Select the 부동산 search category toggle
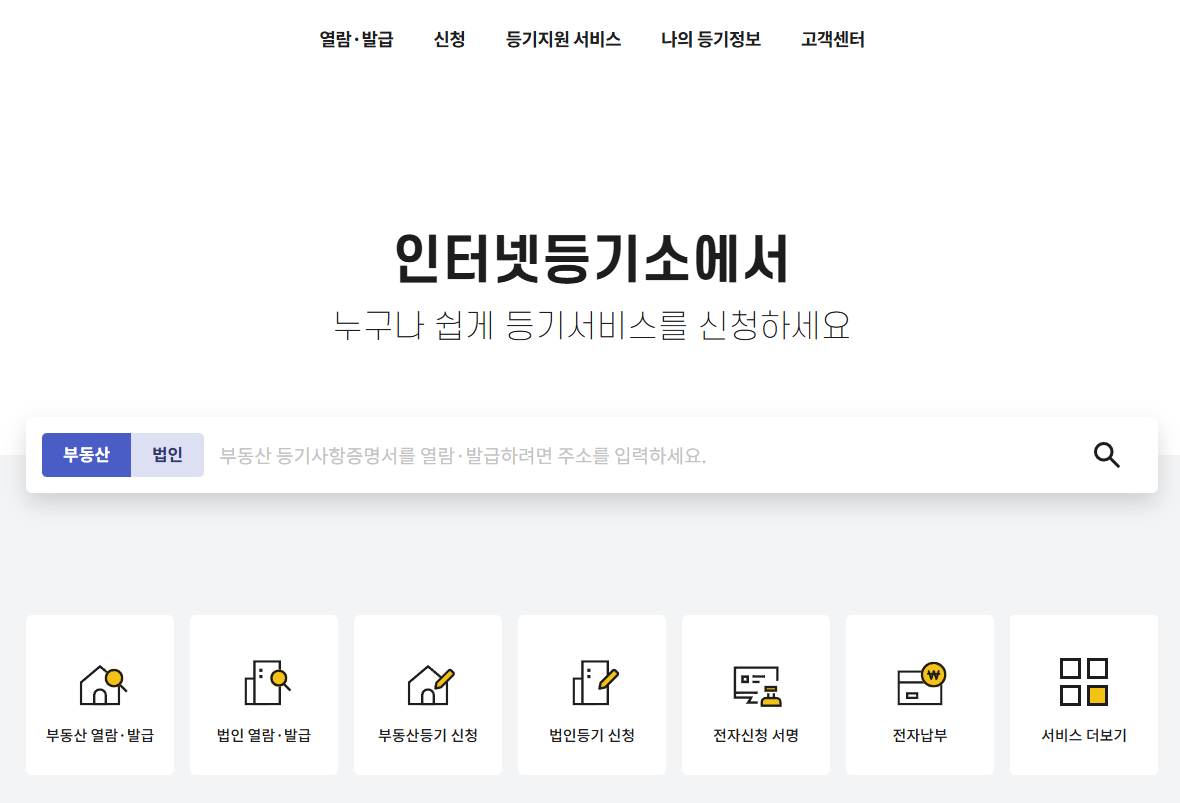 click(86, 455)
